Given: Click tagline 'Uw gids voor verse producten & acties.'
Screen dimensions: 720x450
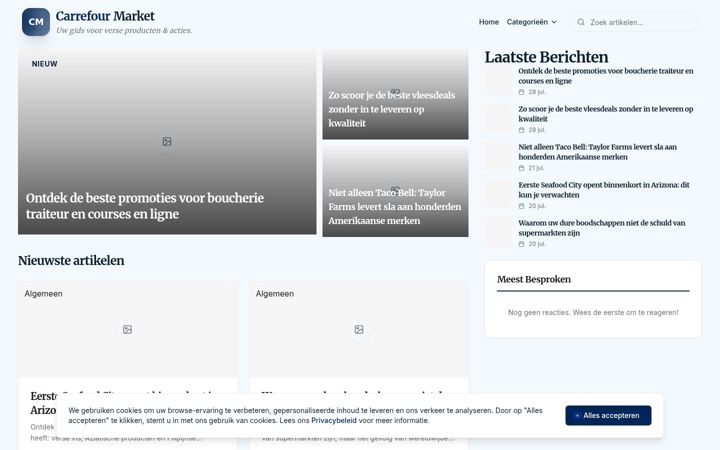Looking at the screenshot, I should pos(124,30).
